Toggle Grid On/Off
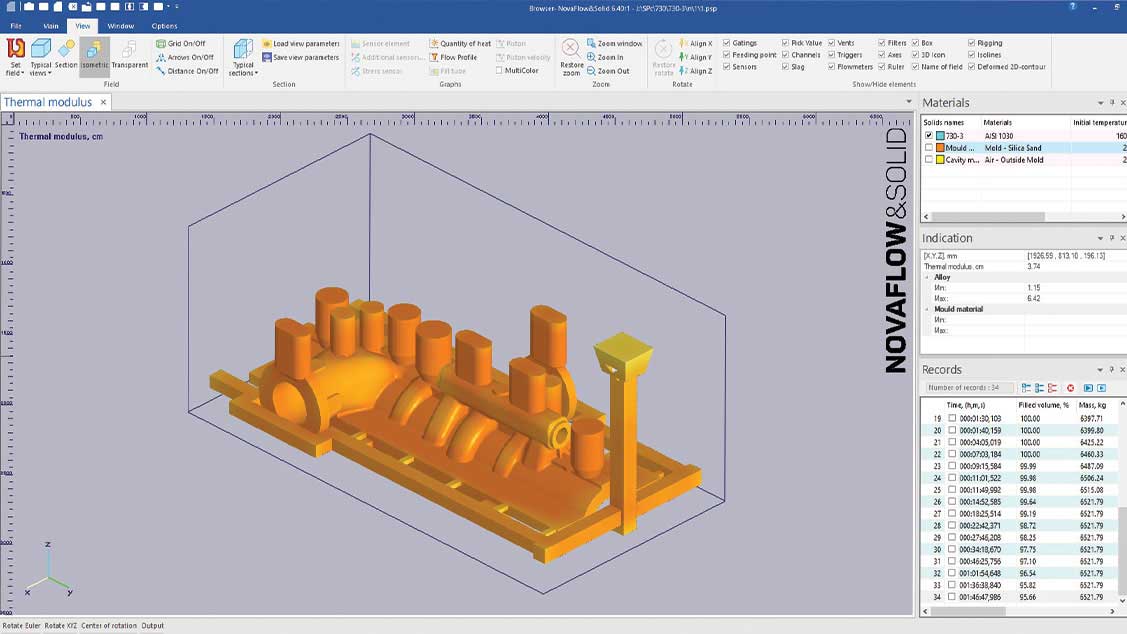The width and height of the screenshot is (1127, 634). [185, 43]
